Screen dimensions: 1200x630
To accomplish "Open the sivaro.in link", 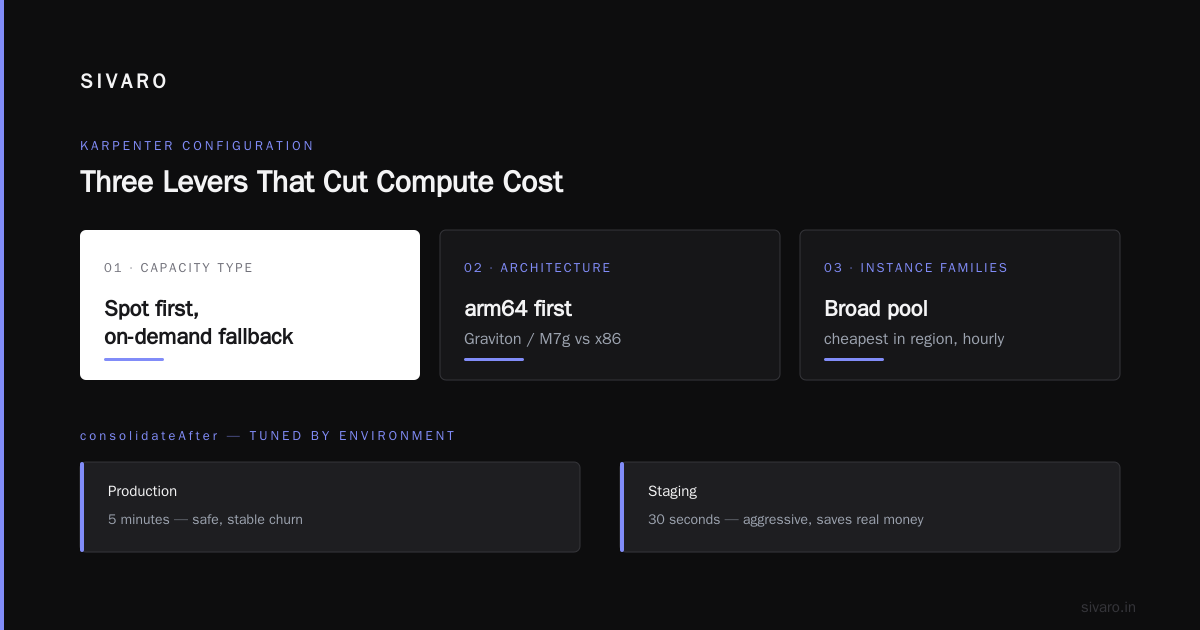I will [1108, 607].
